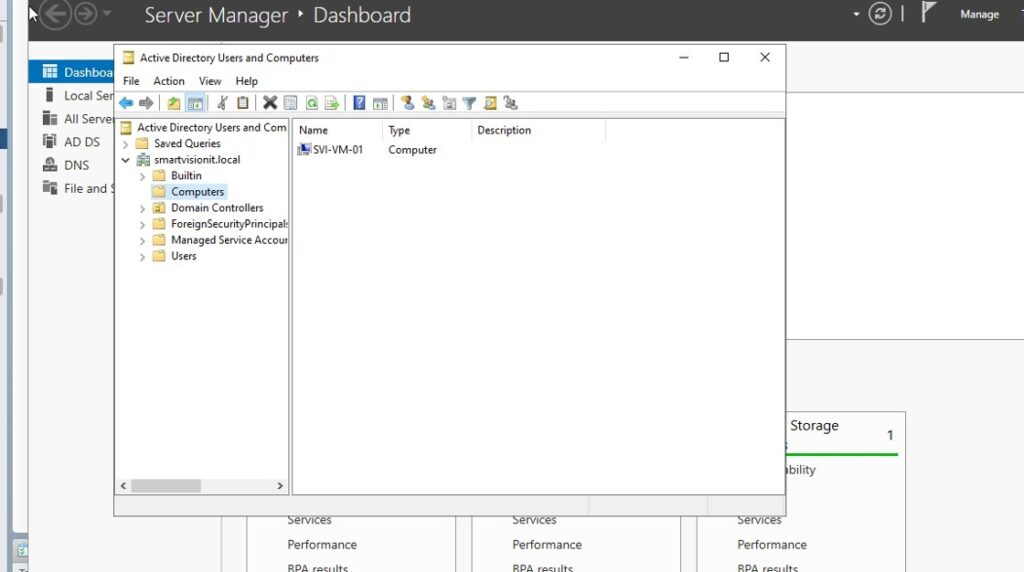The width and height of the screenshot is (1024, 572).
Task: Select Dashboard in Server Manager sidebar
Action: (72, 72)
